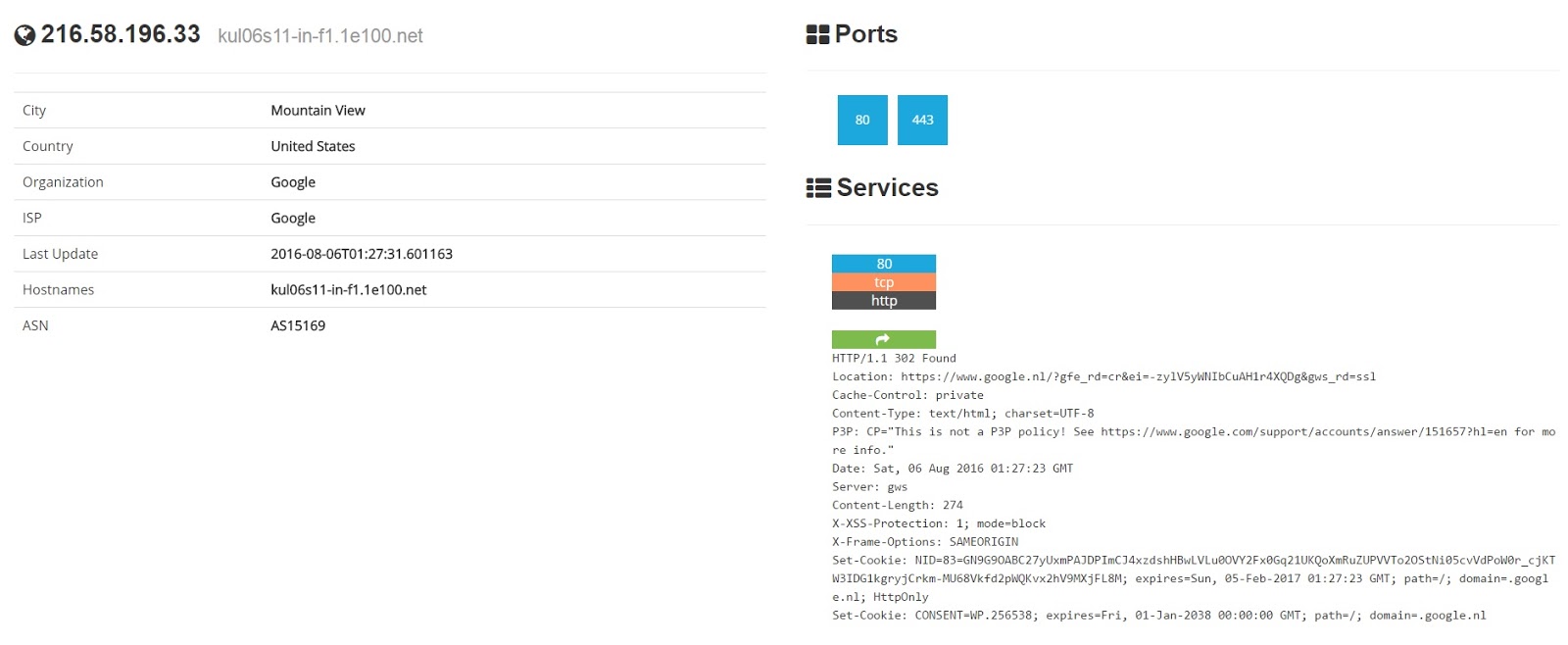Click the list icon next to Services
The image size is (1568, 645).
point(818,188)
